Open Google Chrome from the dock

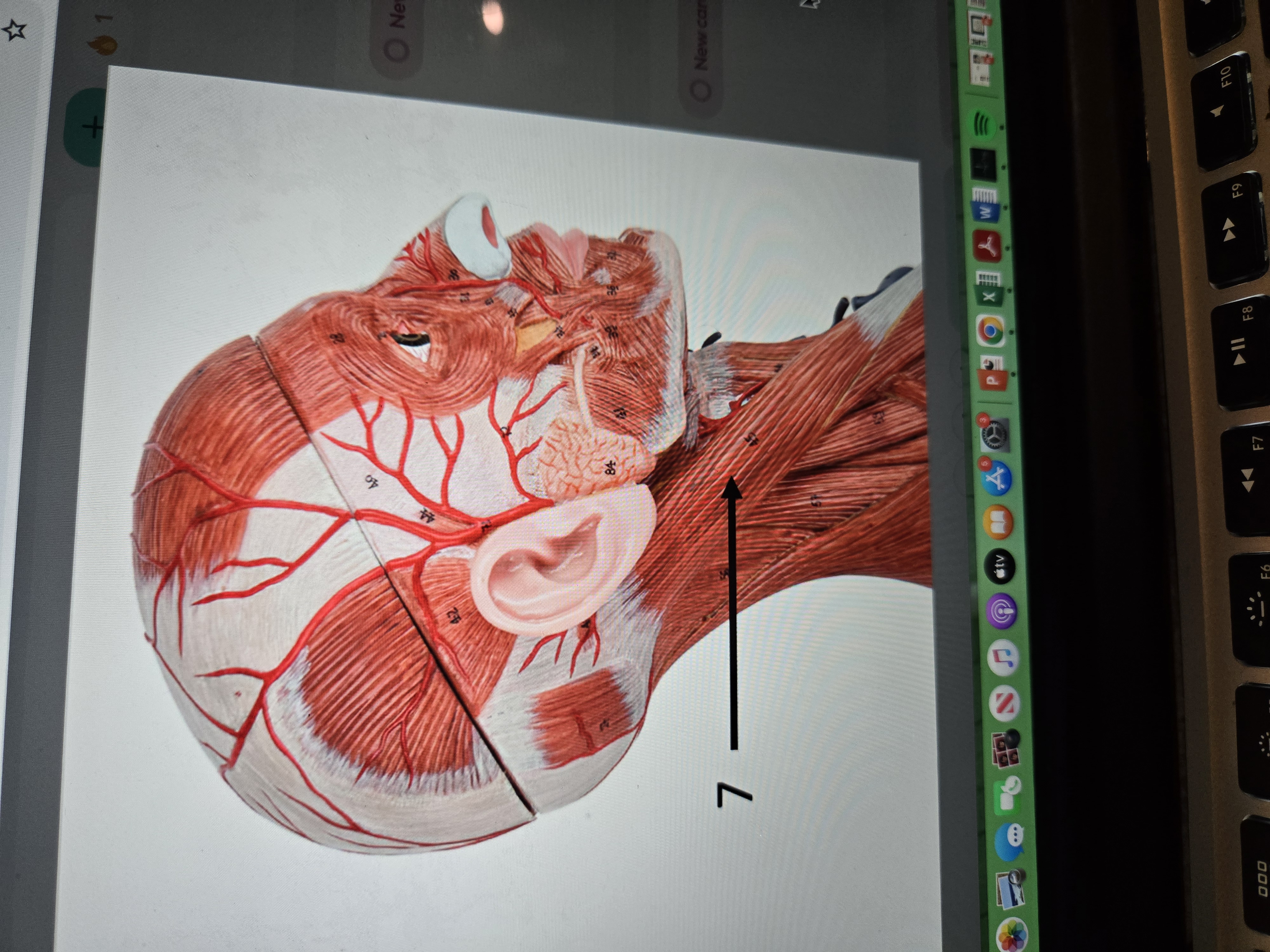tap(991, 331)
